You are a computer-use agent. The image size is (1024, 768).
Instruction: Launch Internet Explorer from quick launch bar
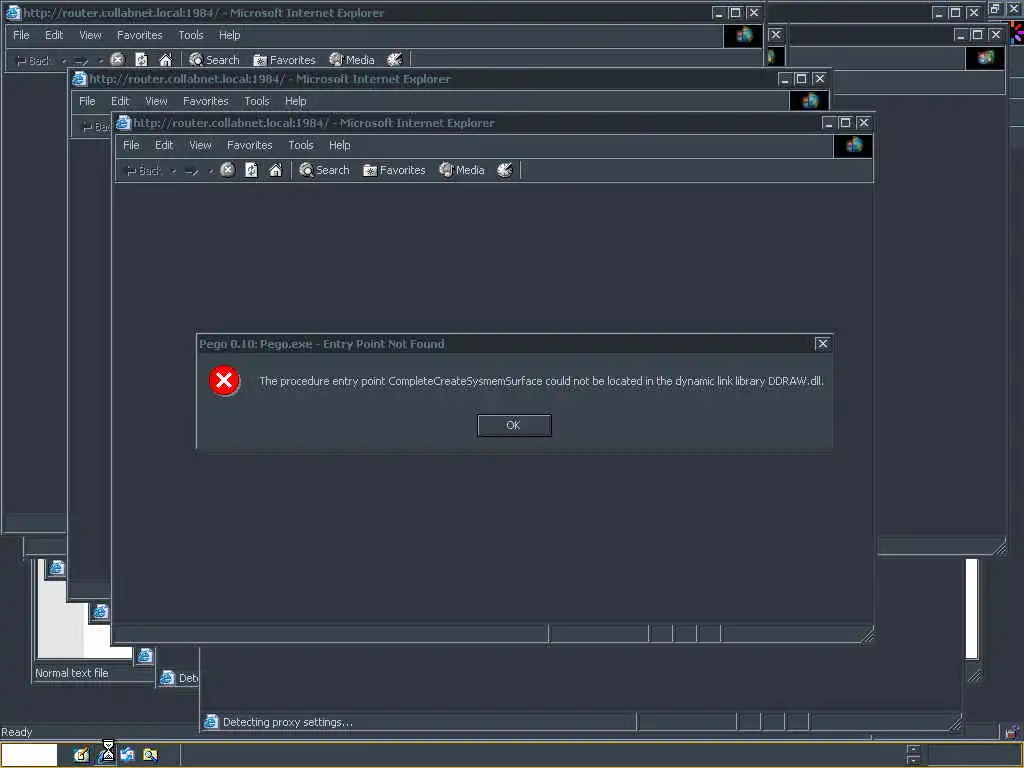[106, 754]
